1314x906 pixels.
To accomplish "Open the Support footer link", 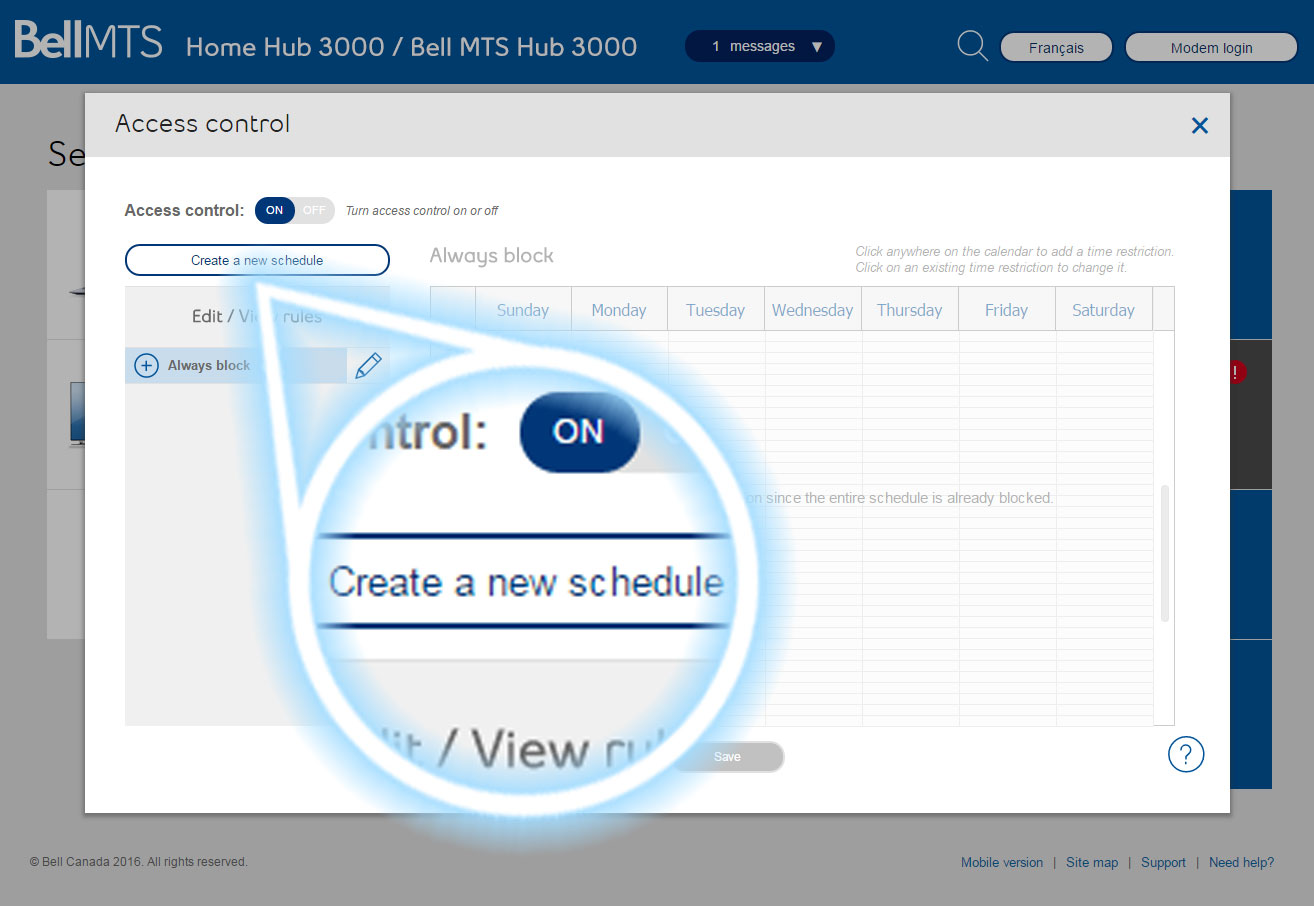I will click(1163, 863).
